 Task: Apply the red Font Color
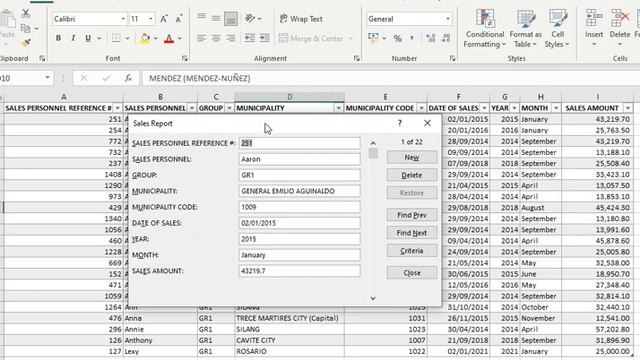(169, 39)
